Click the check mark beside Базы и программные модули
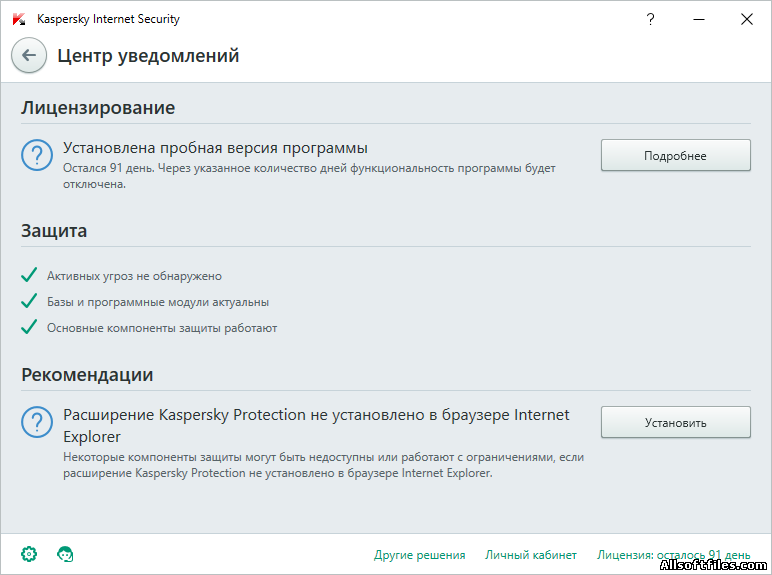This screenshot has height=575, width=772. click(x=29, y=301)
